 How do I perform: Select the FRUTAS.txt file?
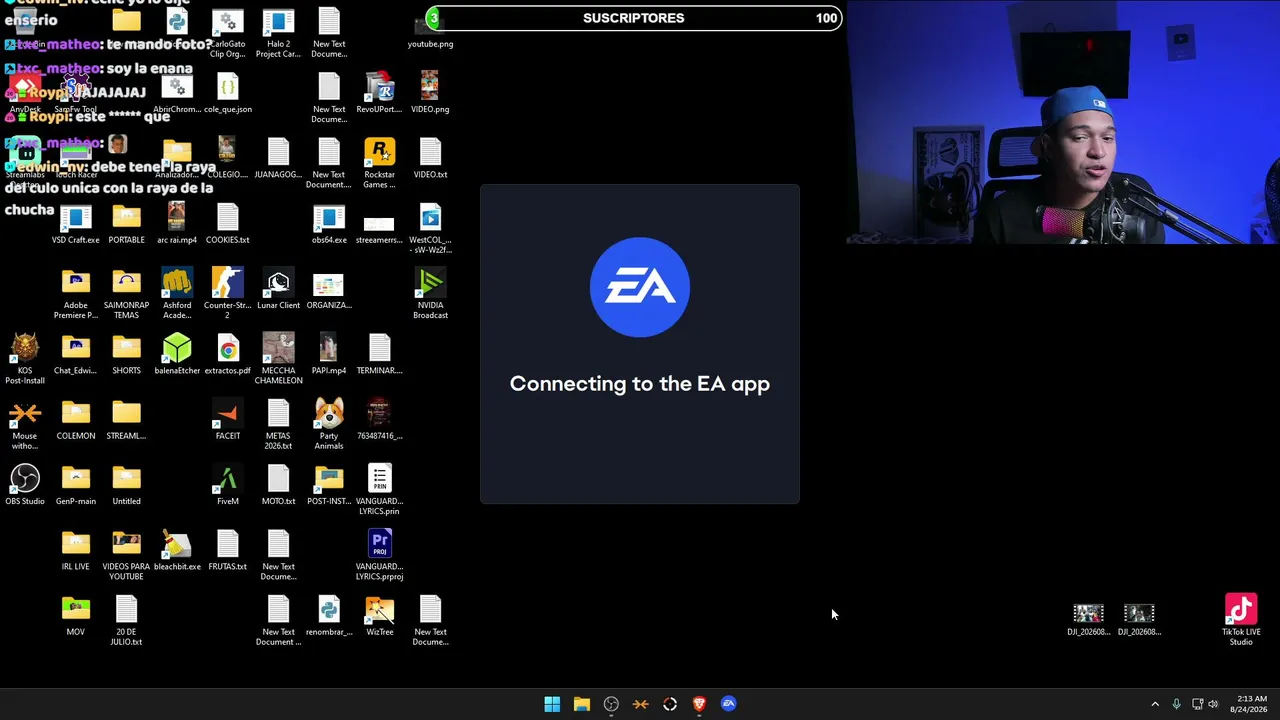point(228,545)
